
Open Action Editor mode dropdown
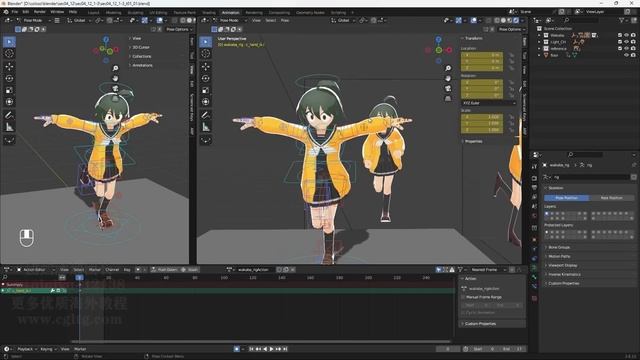36,270
